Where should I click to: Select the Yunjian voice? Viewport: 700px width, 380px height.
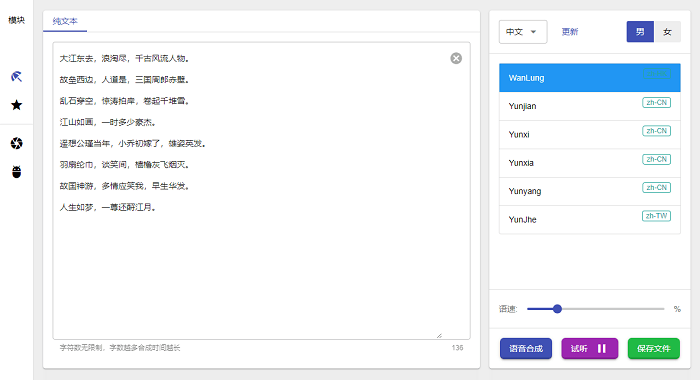point(590,106)
